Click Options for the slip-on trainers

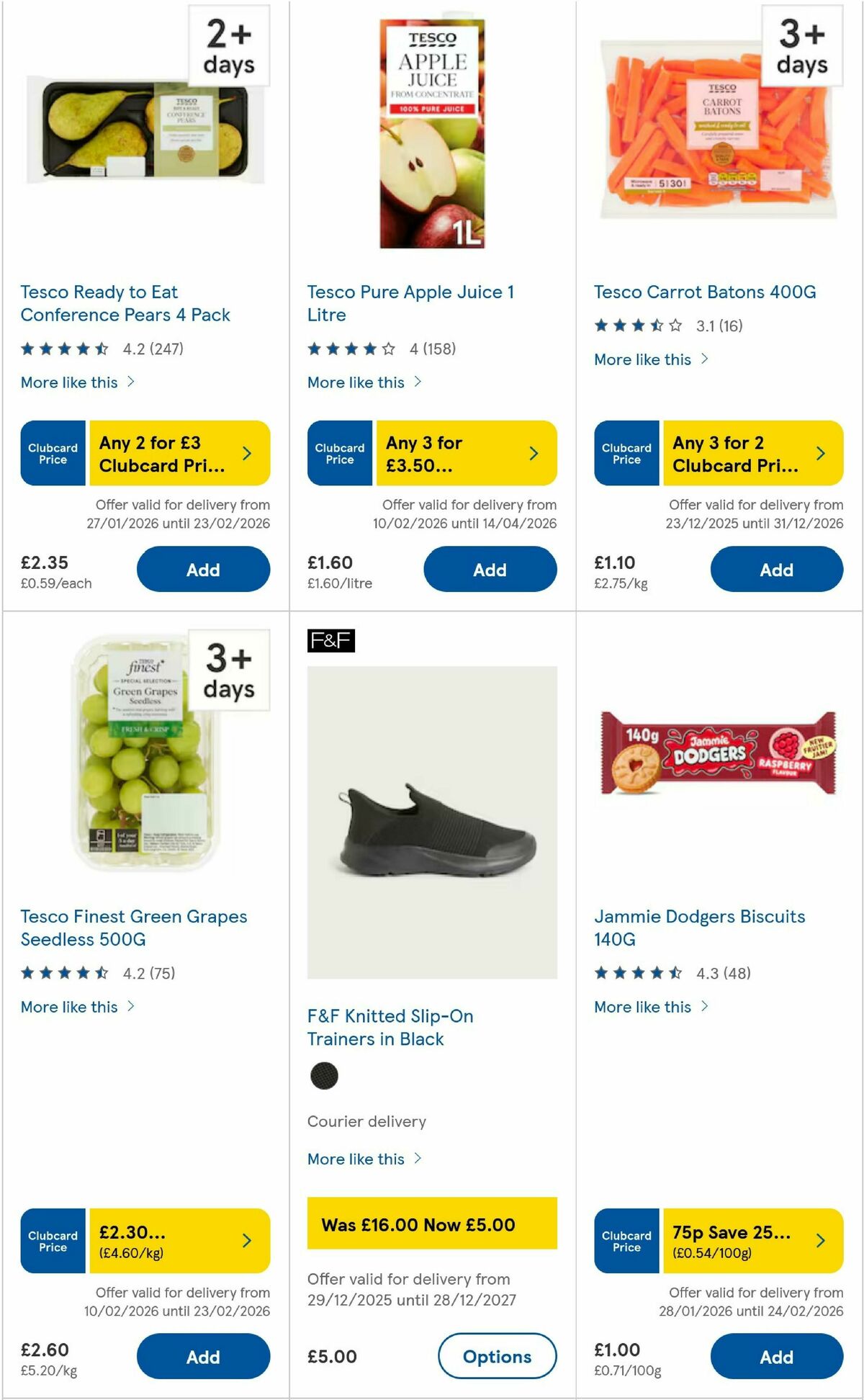tap(497, 1356)
